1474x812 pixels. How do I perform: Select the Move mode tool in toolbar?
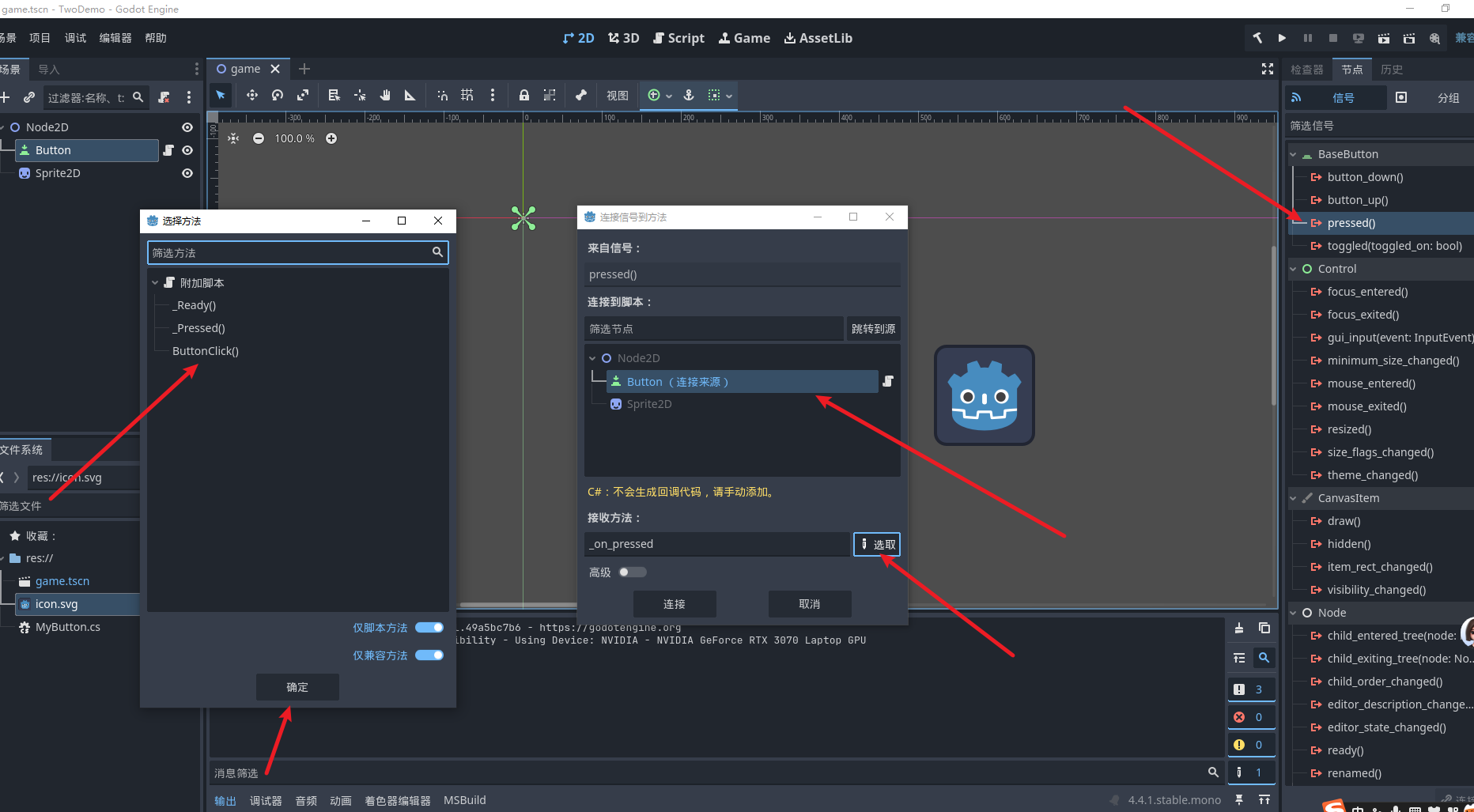pyautogui.click(x=252, y=96)
